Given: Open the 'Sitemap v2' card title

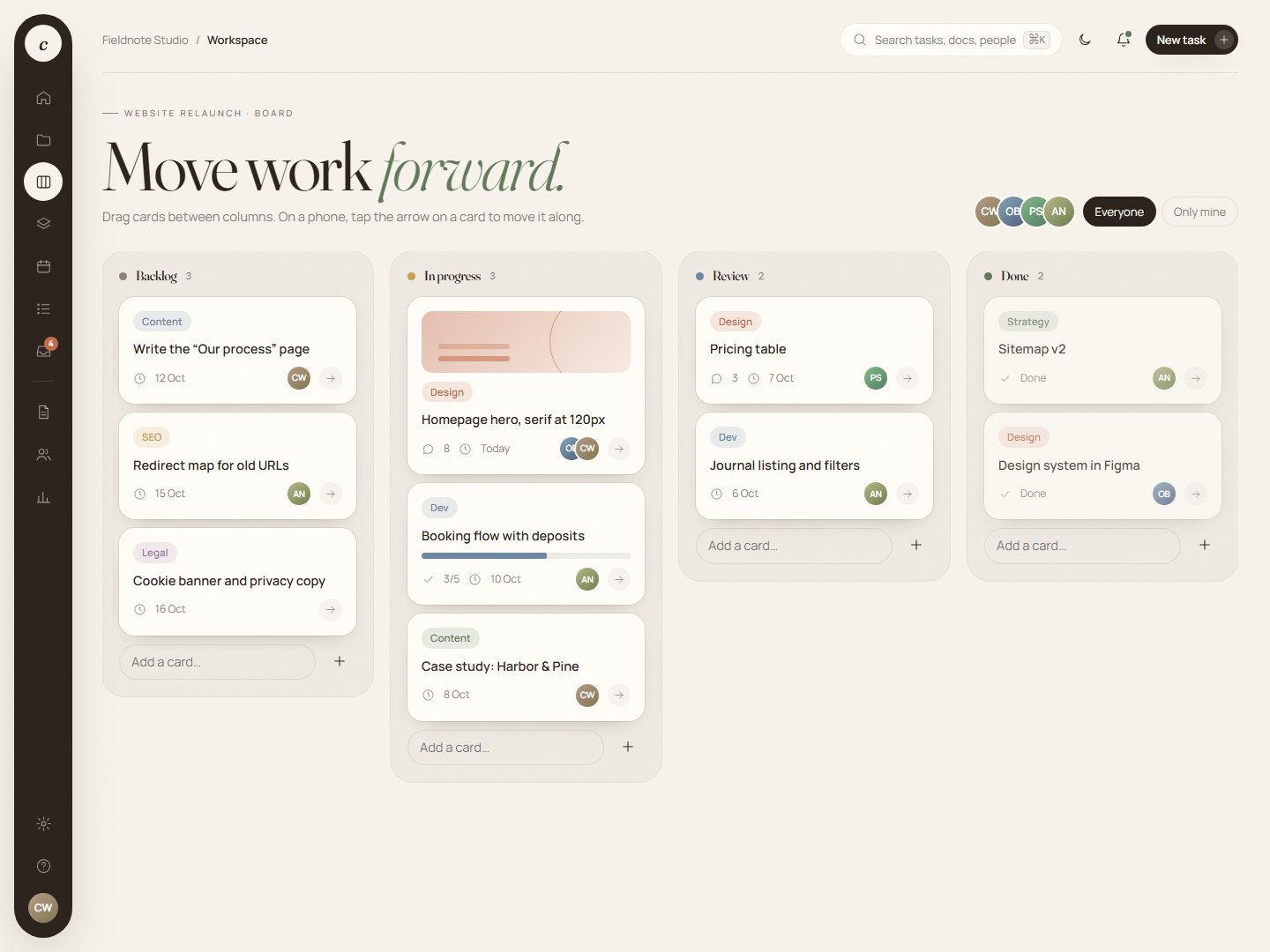Looking at the screenshot, I should (1032, 349).
